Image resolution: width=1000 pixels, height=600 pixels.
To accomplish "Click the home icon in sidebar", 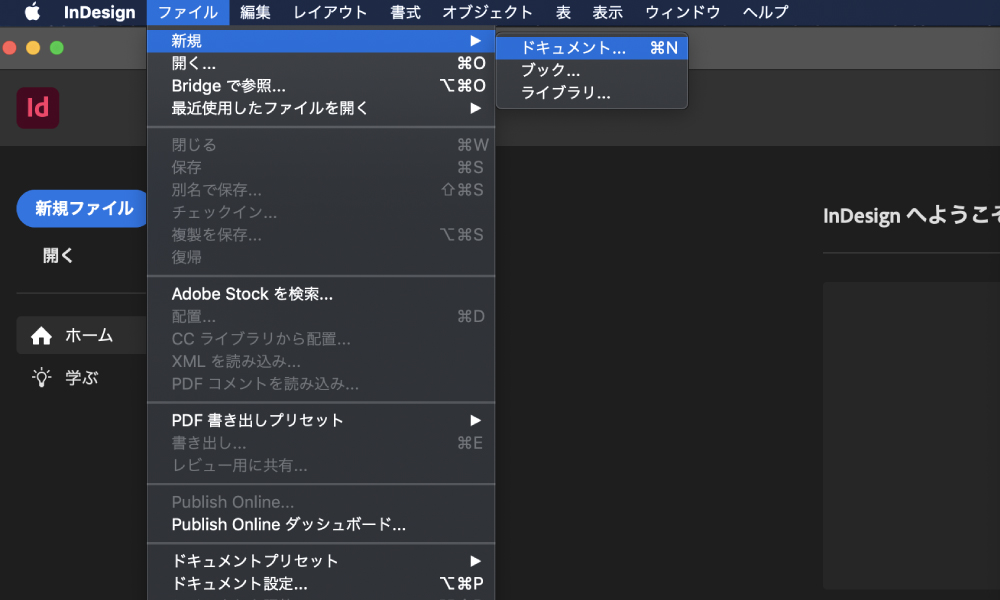I will (x=41, y=335).
